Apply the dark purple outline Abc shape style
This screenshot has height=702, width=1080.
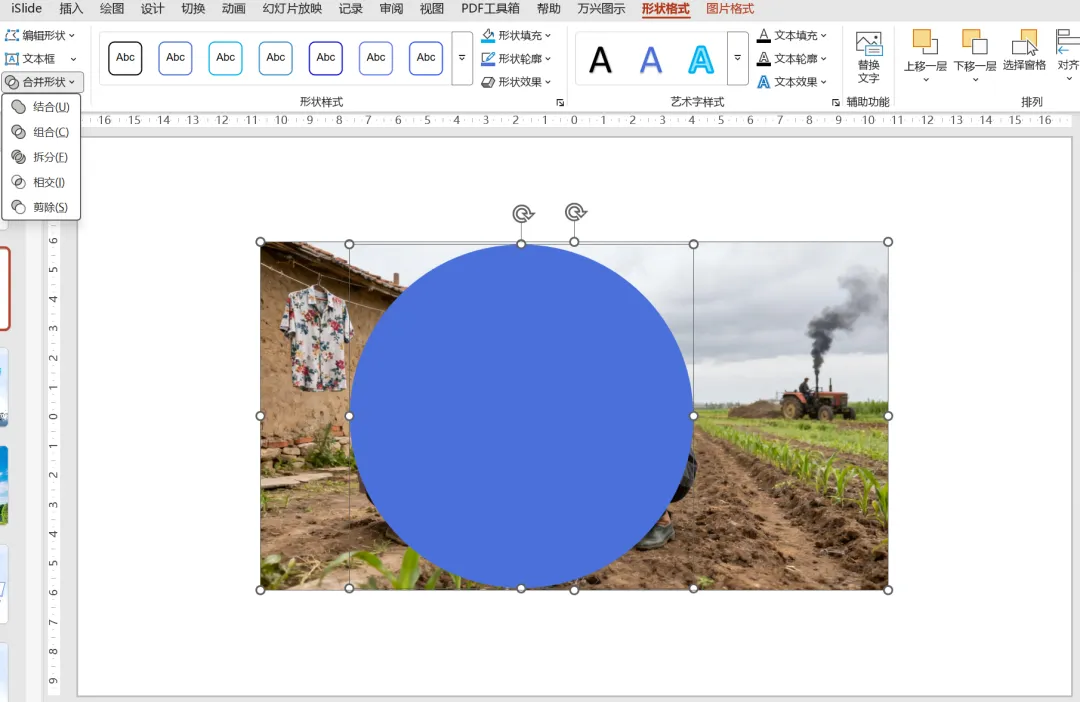pyautogui.click(x=326, y=58)
